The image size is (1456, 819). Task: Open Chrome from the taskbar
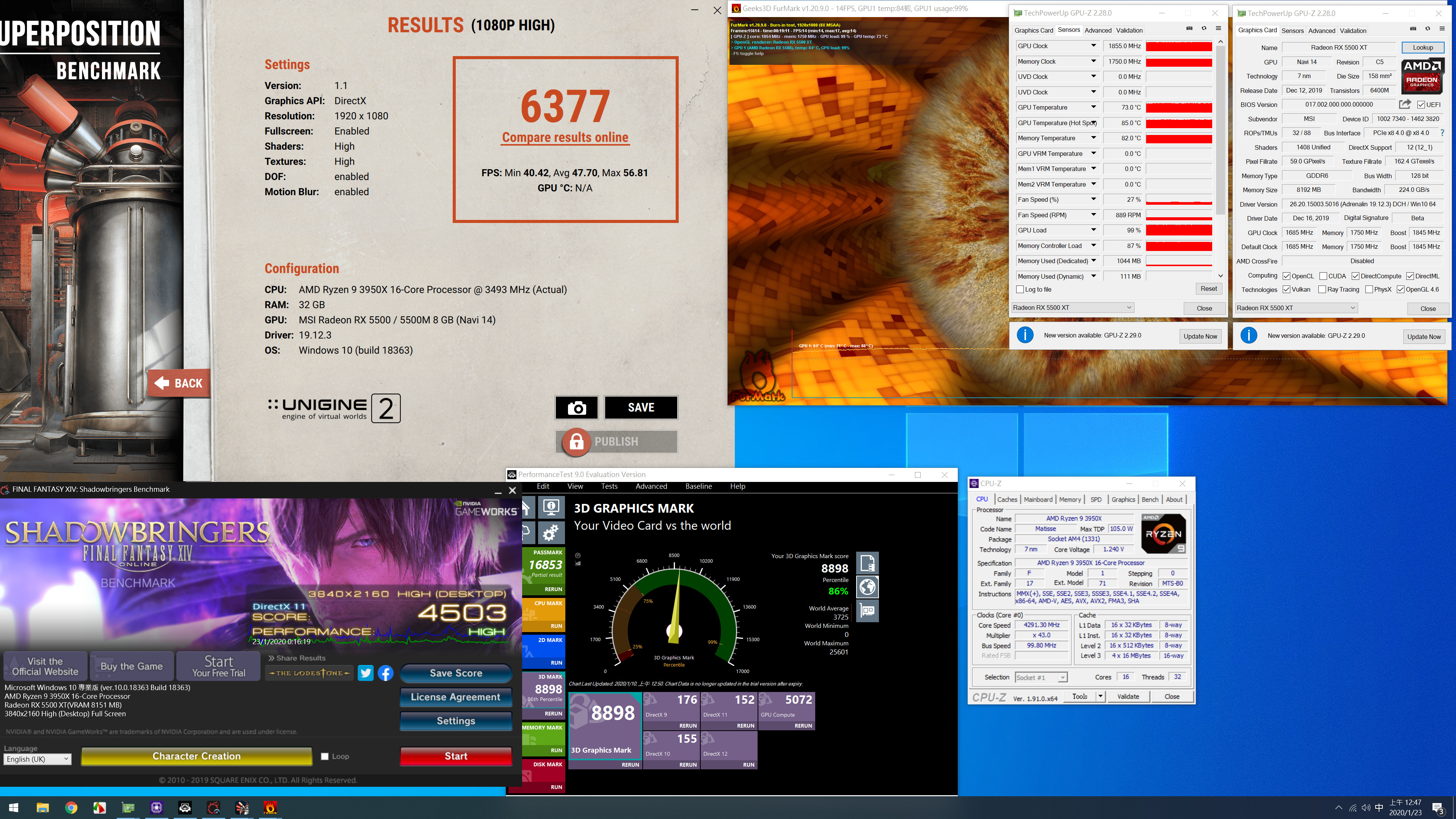tap(71, 808)
